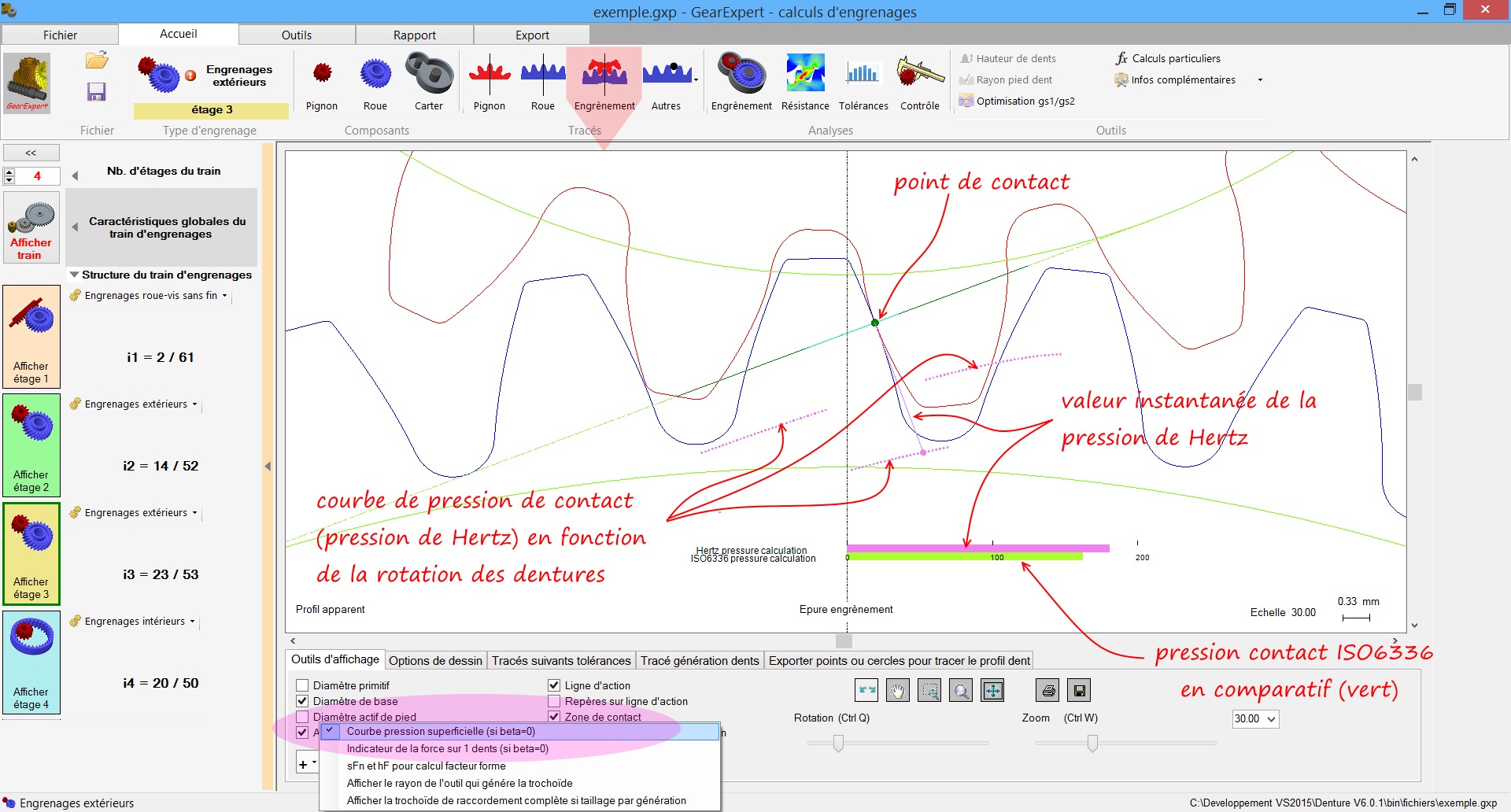The image size is (1511, 812).
Task: Open Autres tracés icon
Action: tap(668, 73)
